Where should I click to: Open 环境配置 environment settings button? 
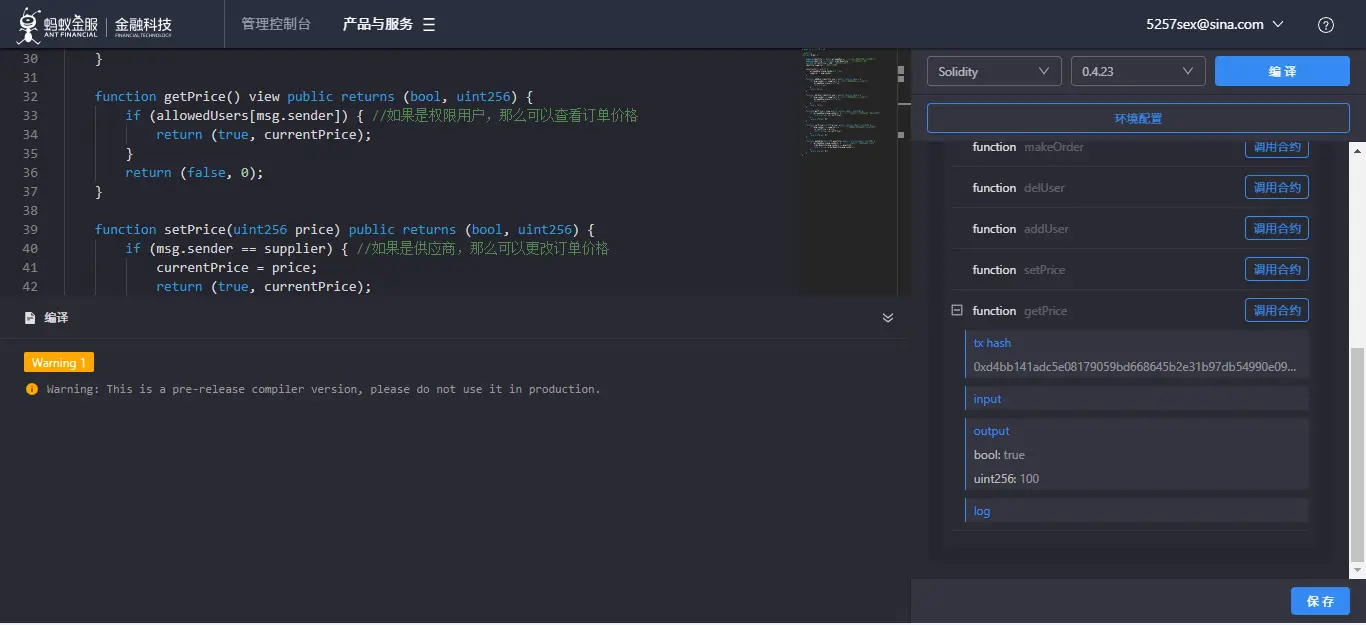click(1138, 118)
